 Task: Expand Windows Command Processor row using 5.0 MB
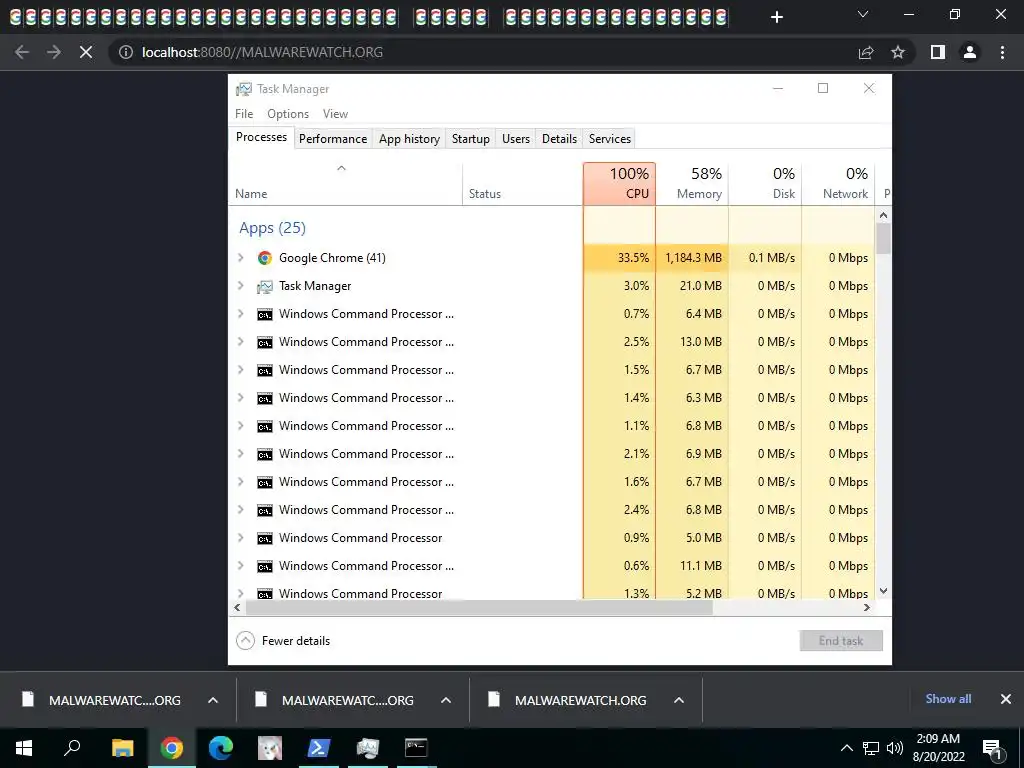240,538
